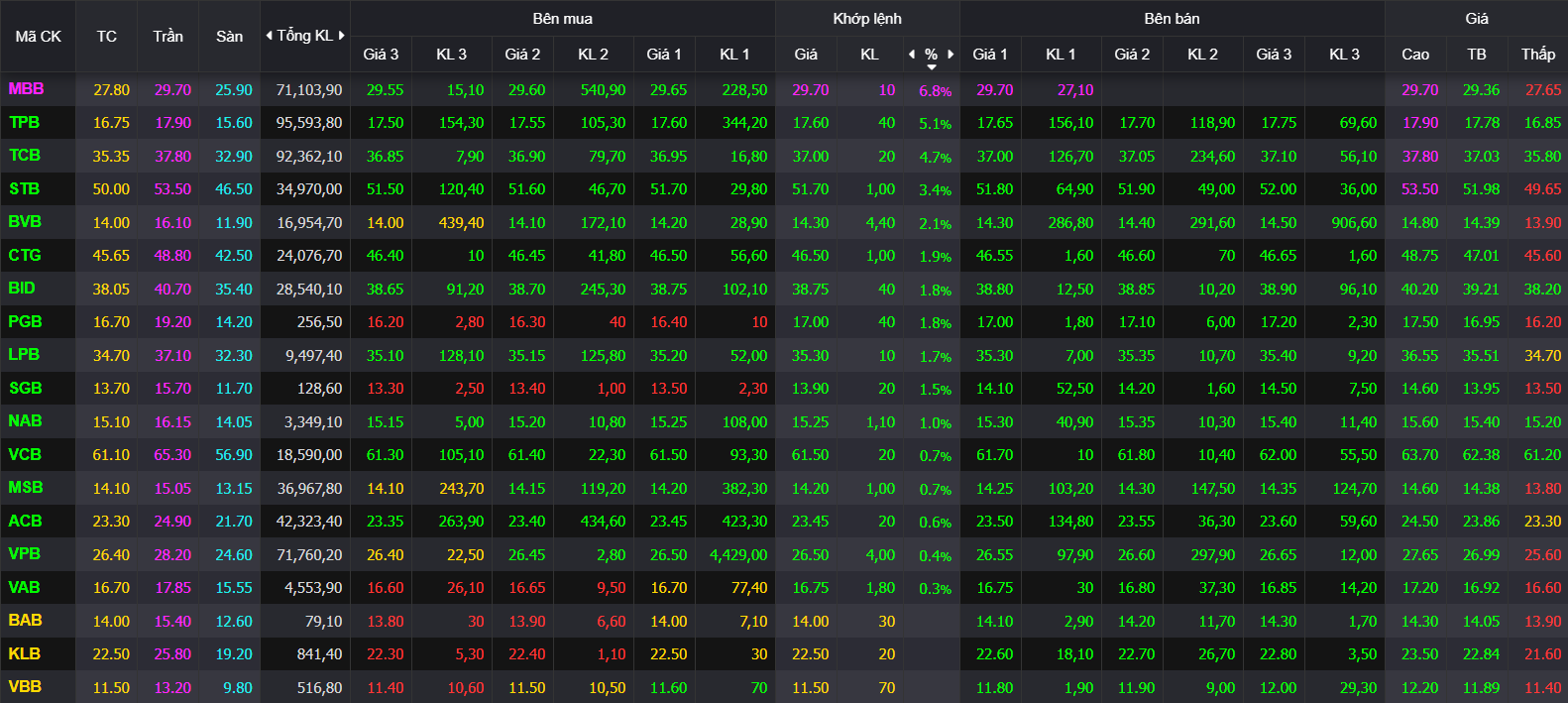This screenshot has width=1568, height=703.
Task: Open stock symbol SGB
Action: click(25, 389)
